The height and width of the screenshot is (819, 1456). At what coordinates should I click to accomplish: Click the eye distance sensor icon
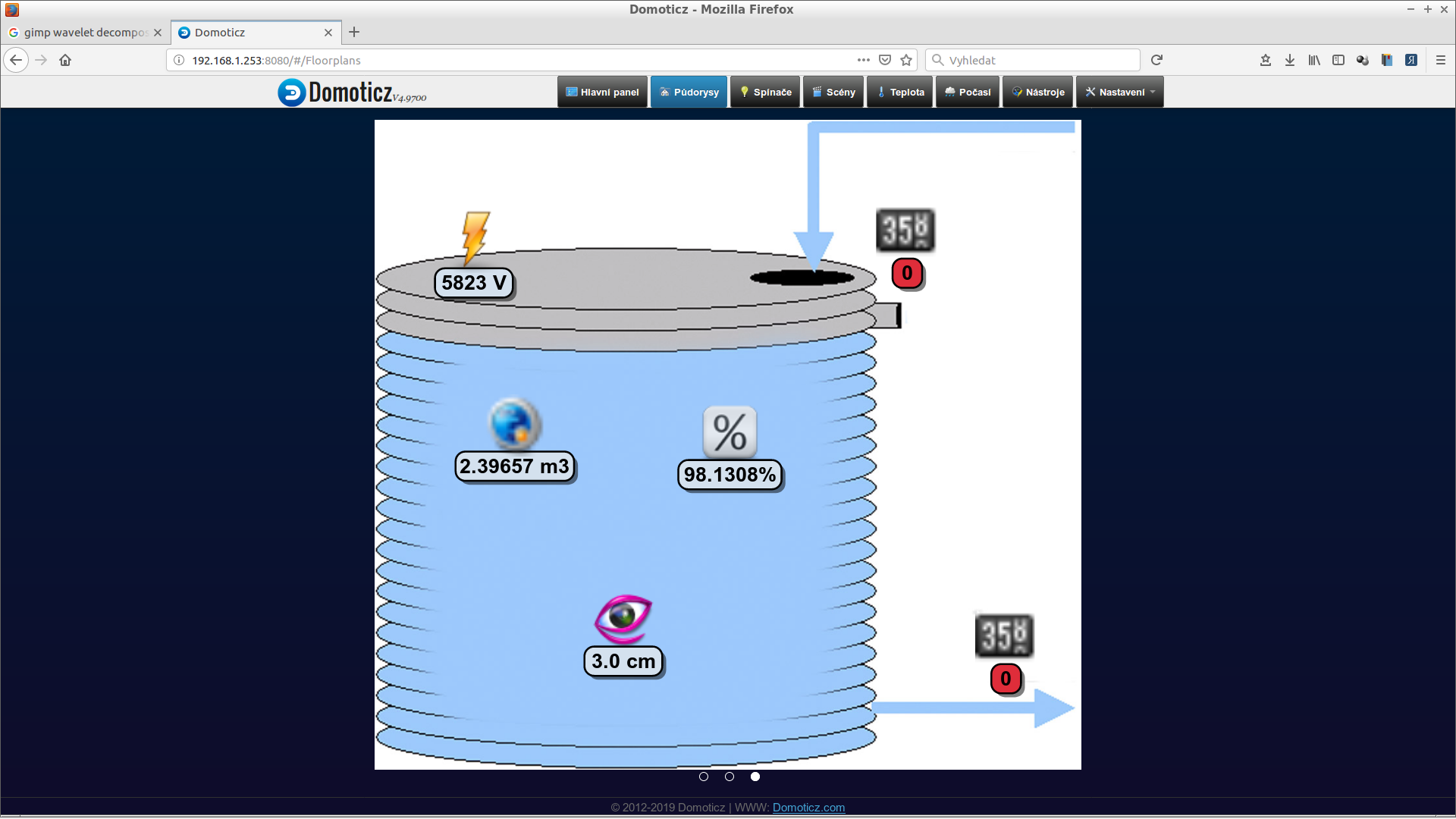pyautogui.click(x=623, y=617)
